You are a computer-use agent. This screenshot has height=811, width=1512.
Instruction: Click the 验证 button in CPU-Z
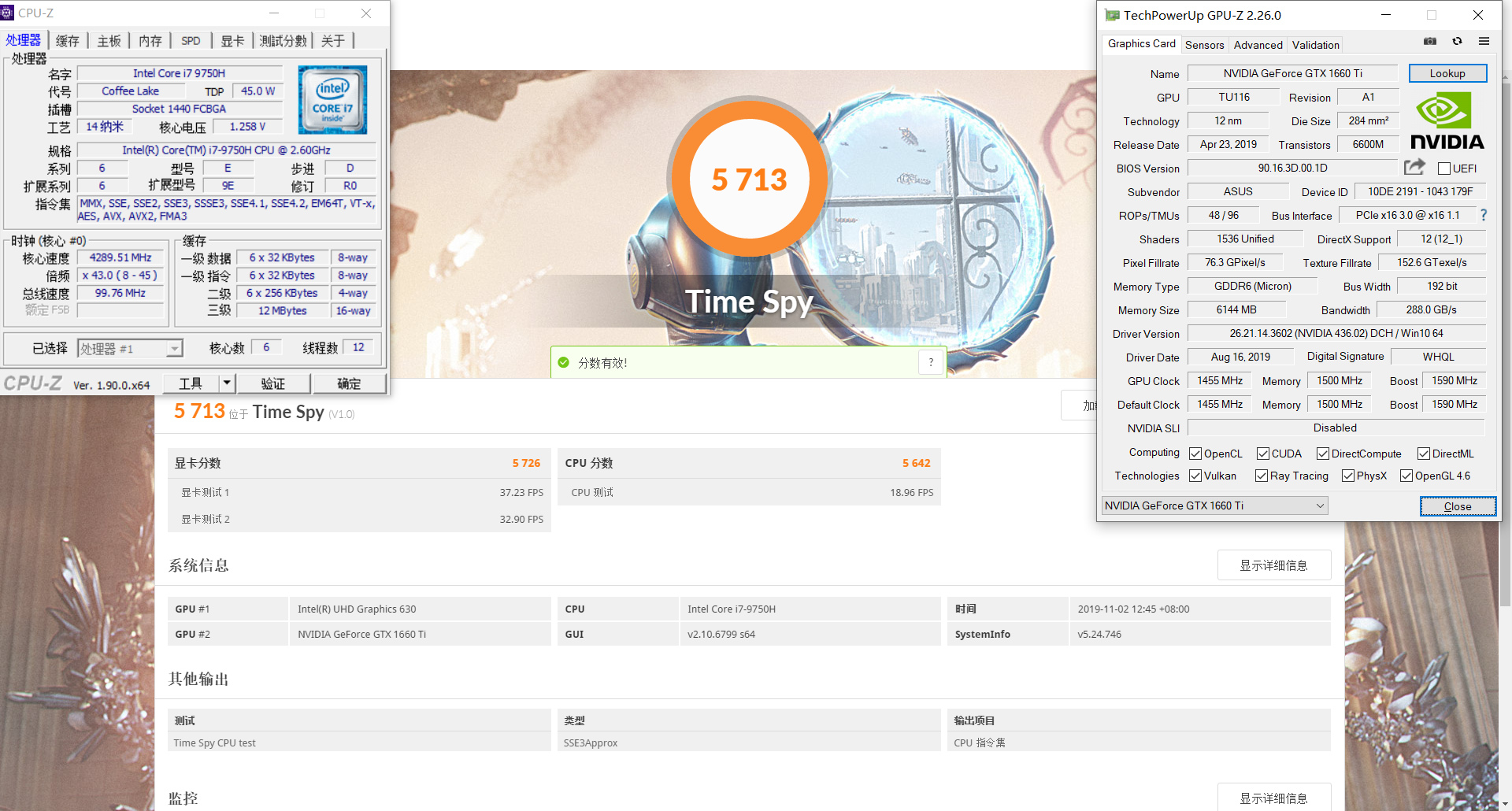[x=272, y=383]
